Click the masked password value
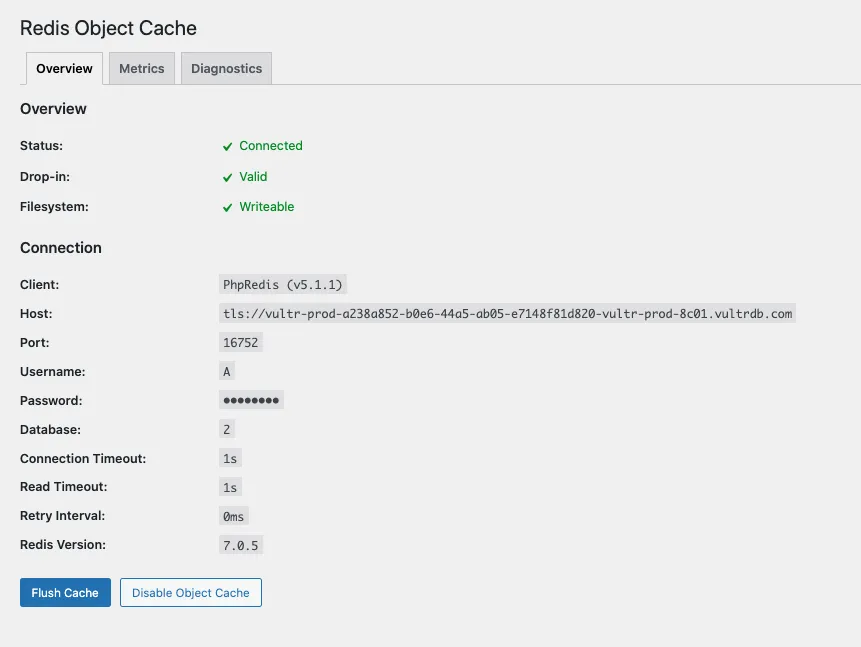 coord(251,400)
